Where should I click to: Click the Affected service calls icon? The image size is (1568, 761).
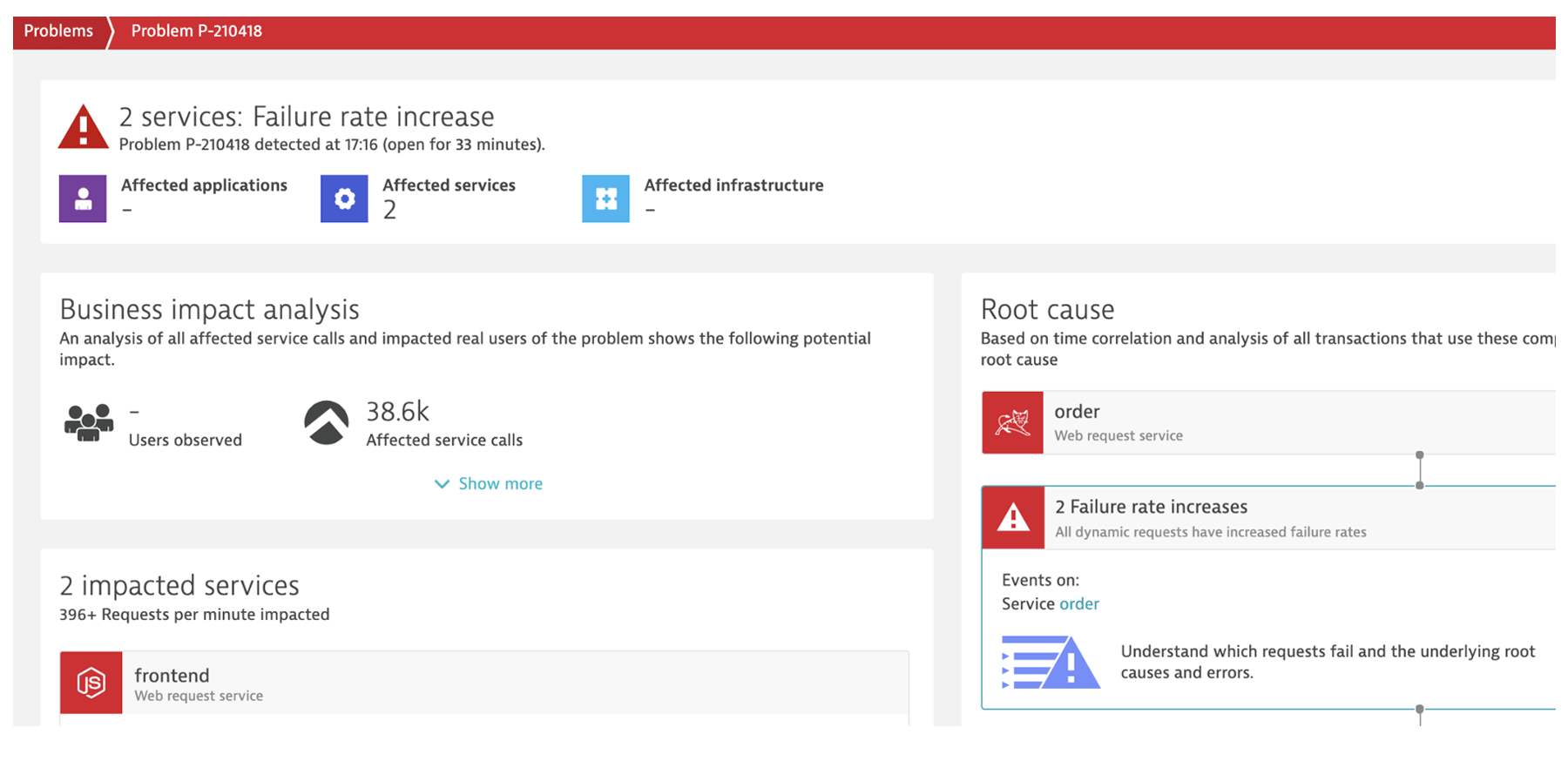tap(327, 423)
